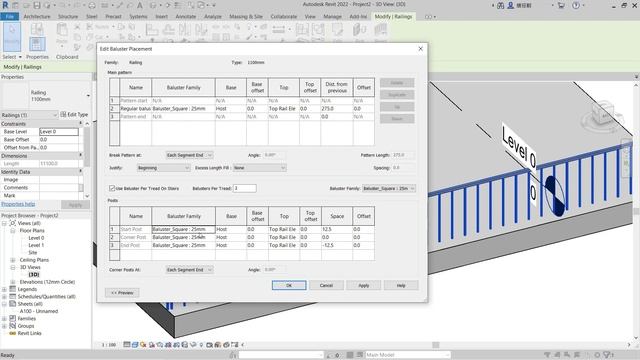
Task: Click the Schedules/Quantities icon in Project Browser
Action: [x=13, y=296]
